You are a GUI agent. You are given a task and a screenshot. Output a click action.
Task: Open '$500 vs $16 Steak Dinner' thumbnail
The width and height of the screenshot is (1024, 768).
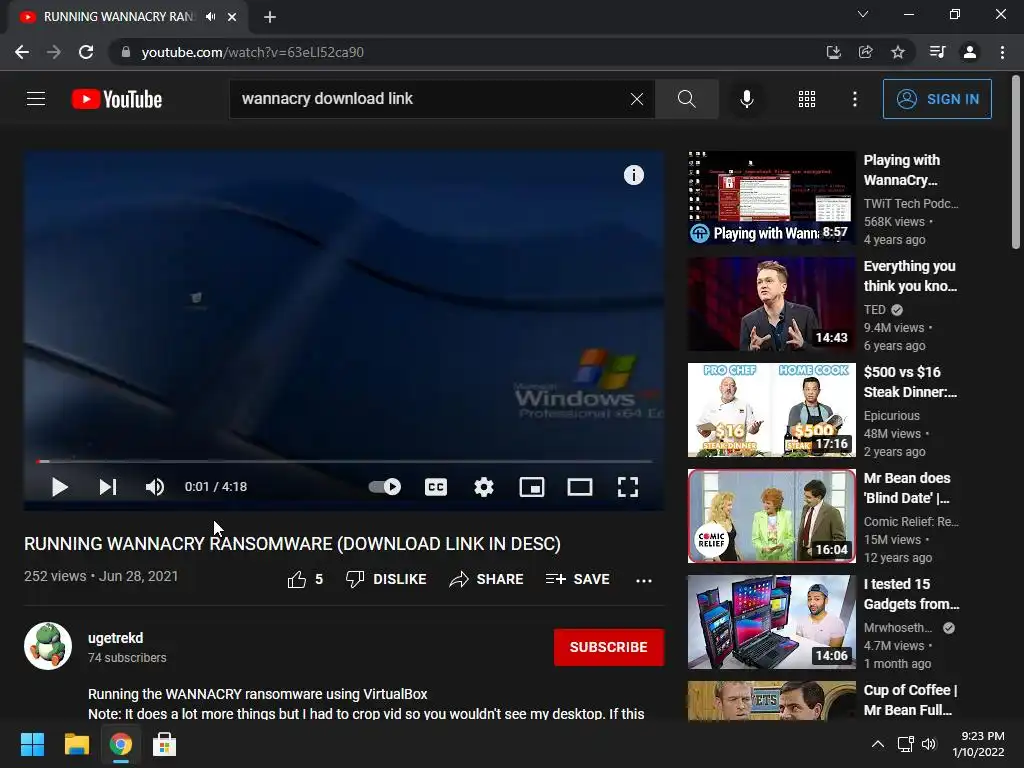[771, 409]
